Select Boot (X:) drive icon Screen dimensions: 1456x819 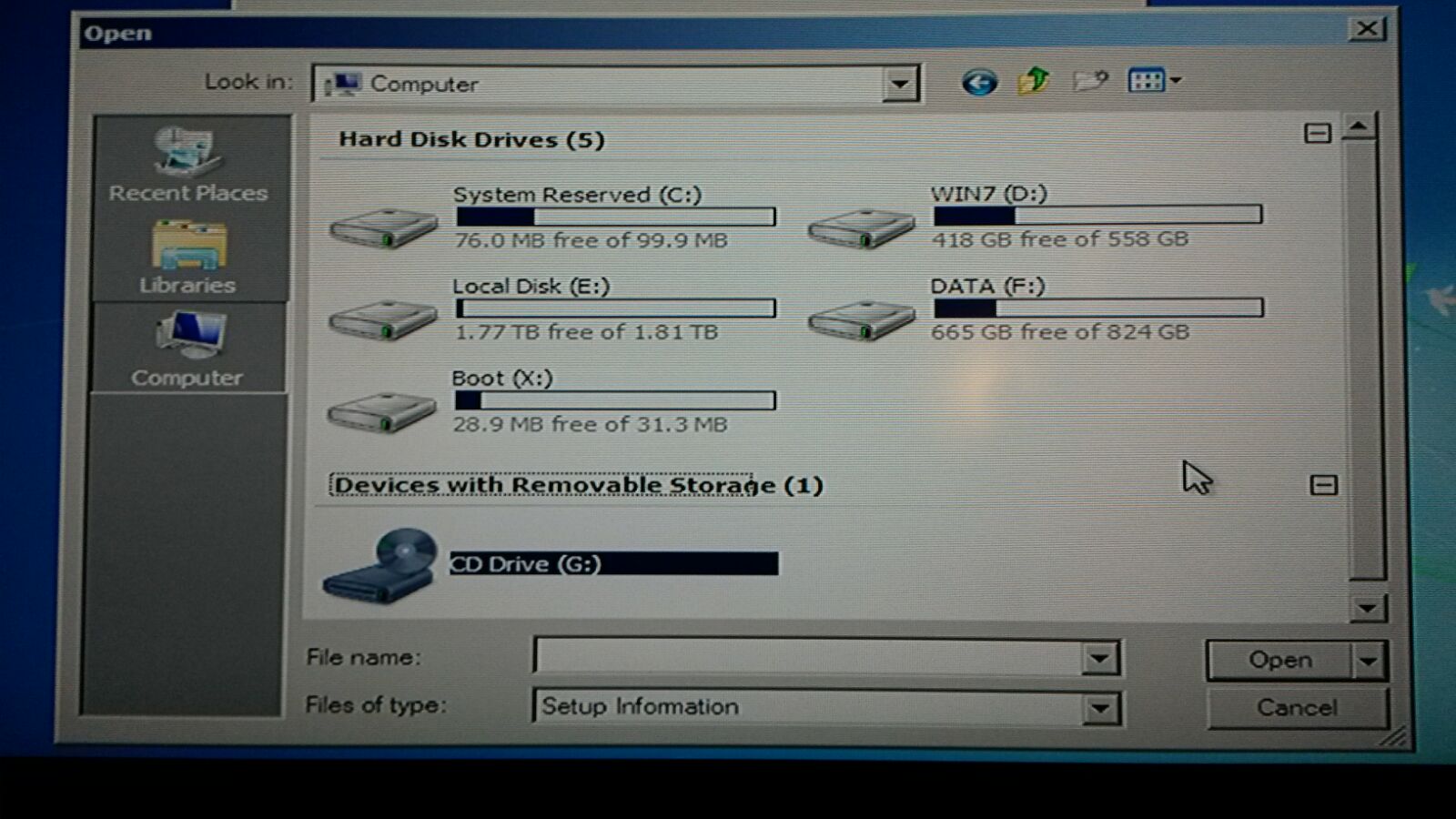pos(381,411)
